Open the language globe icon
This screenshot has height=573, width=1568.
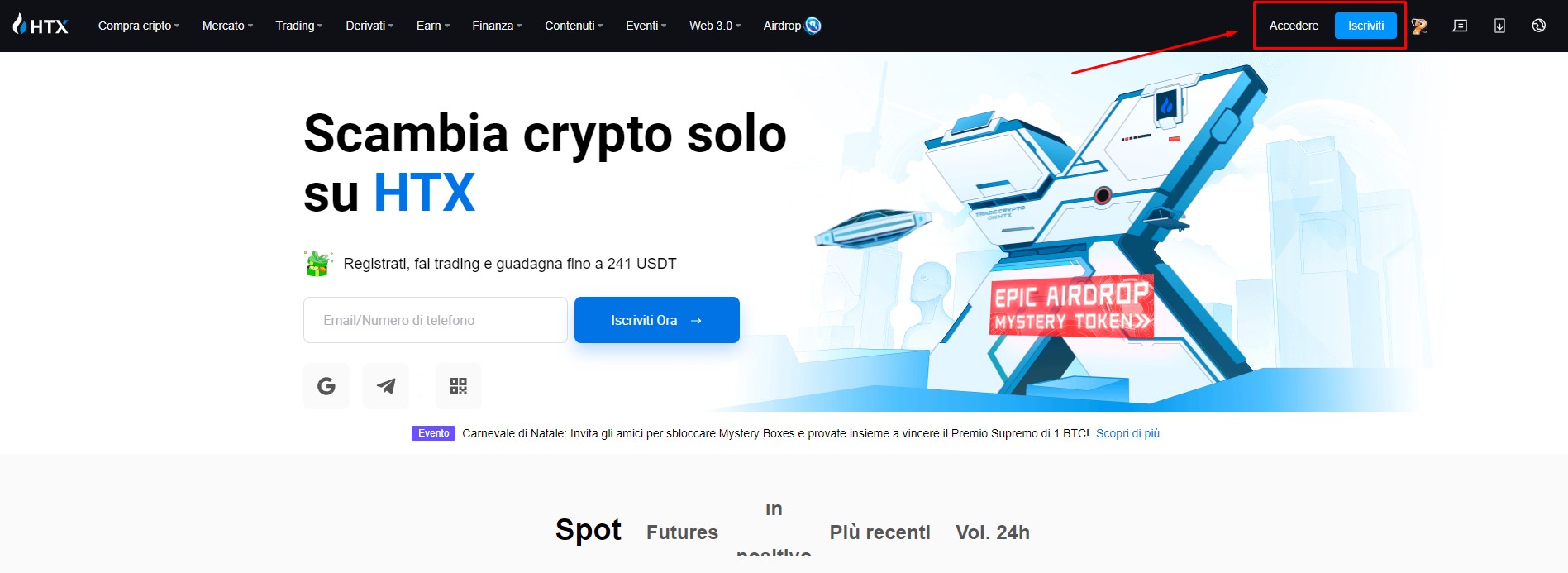coord(1538,26)
